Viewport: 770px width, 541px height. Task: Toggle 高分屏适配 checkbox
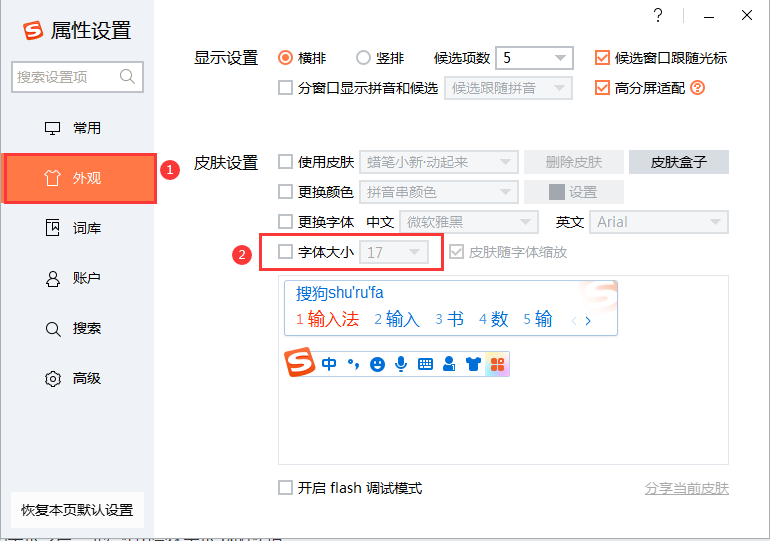pos(602,88)
